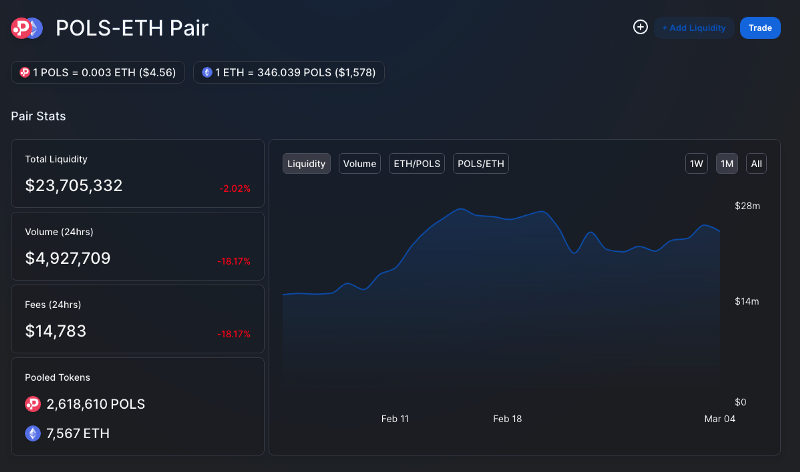Click the ETH token icon under Pooled Tokens
Image resolution: width=800 pixels, height=472 pixels.
tap(33, 433)
